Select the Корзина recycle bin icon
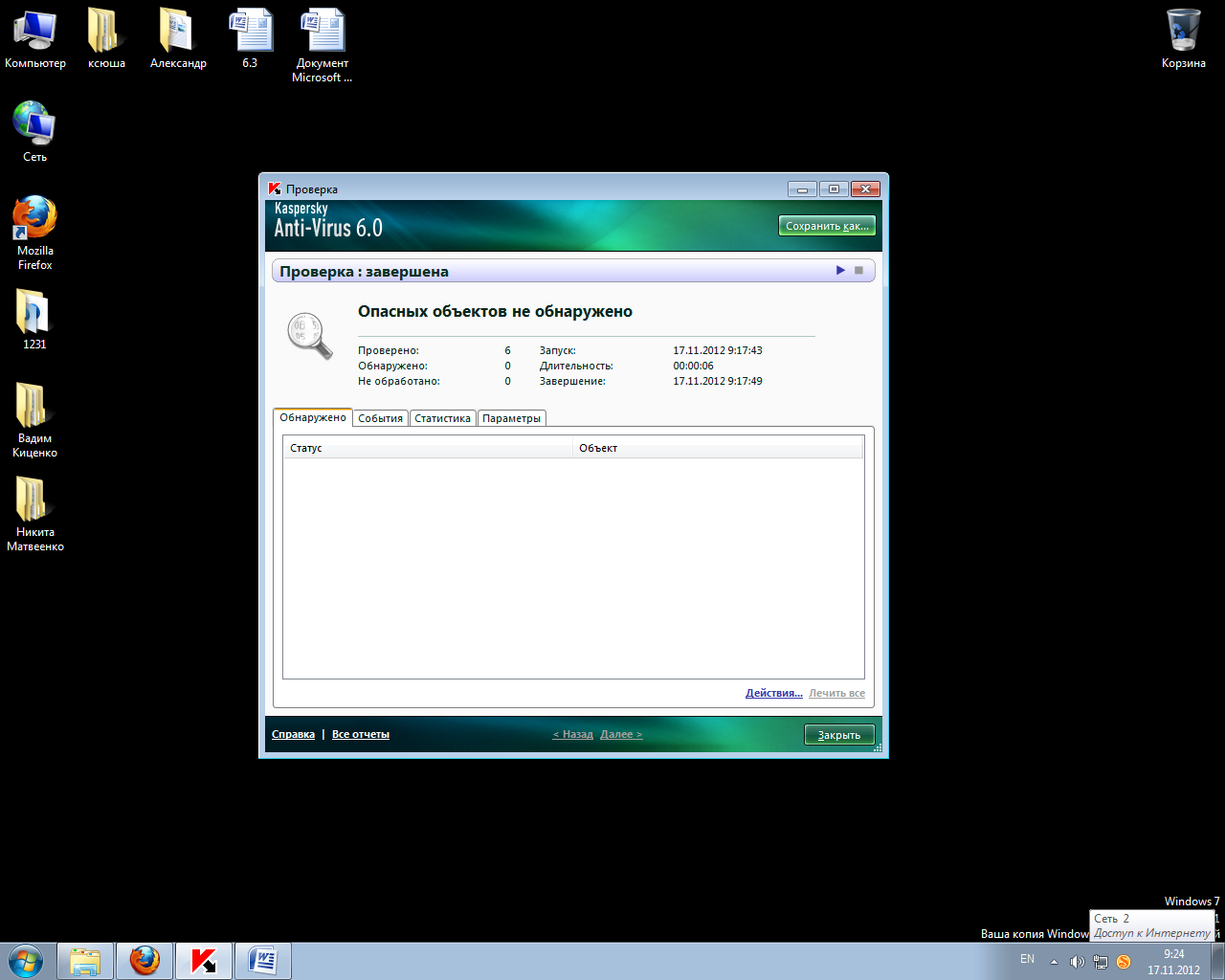Screen dimensions: 1225x980 tap(1184, 39)
